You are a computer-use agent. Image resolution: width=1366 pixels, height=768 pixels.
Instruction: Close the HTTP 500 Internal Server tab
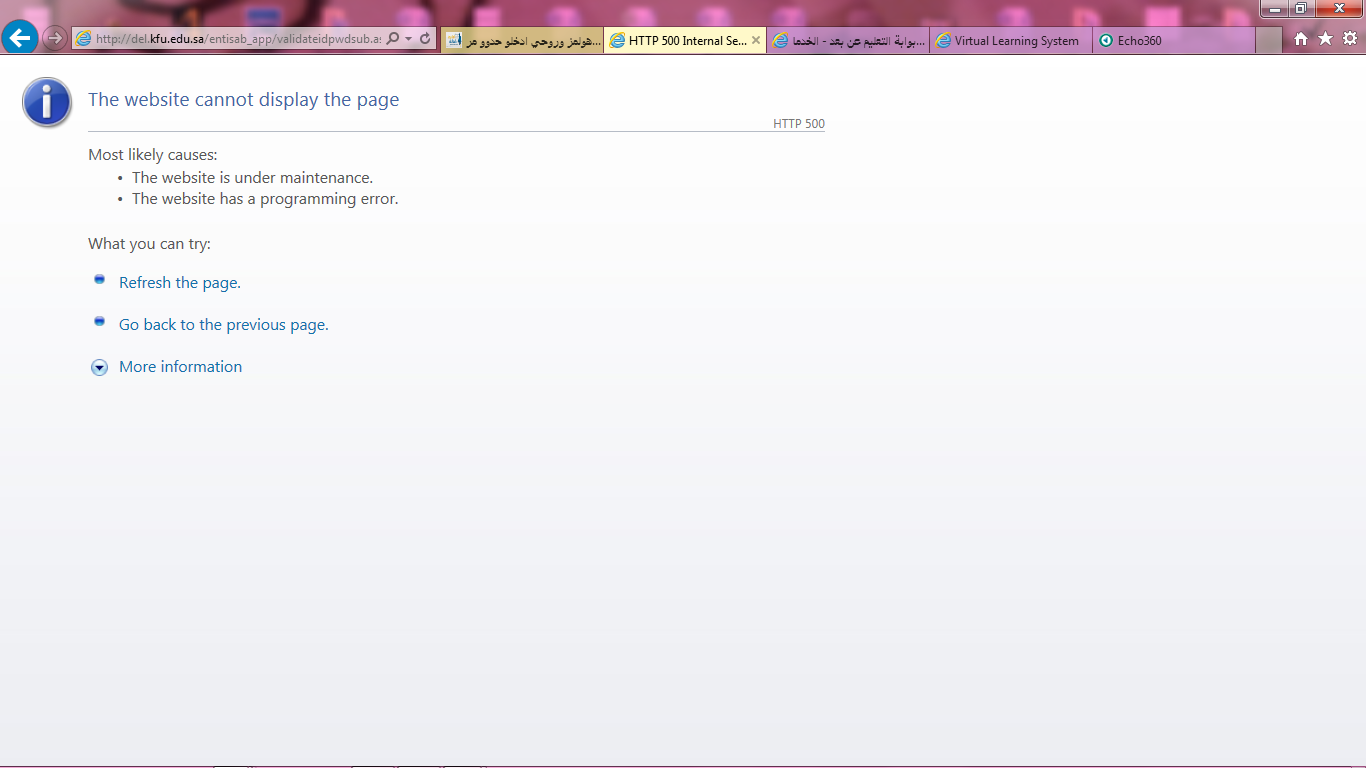click(x=756, y=41)
